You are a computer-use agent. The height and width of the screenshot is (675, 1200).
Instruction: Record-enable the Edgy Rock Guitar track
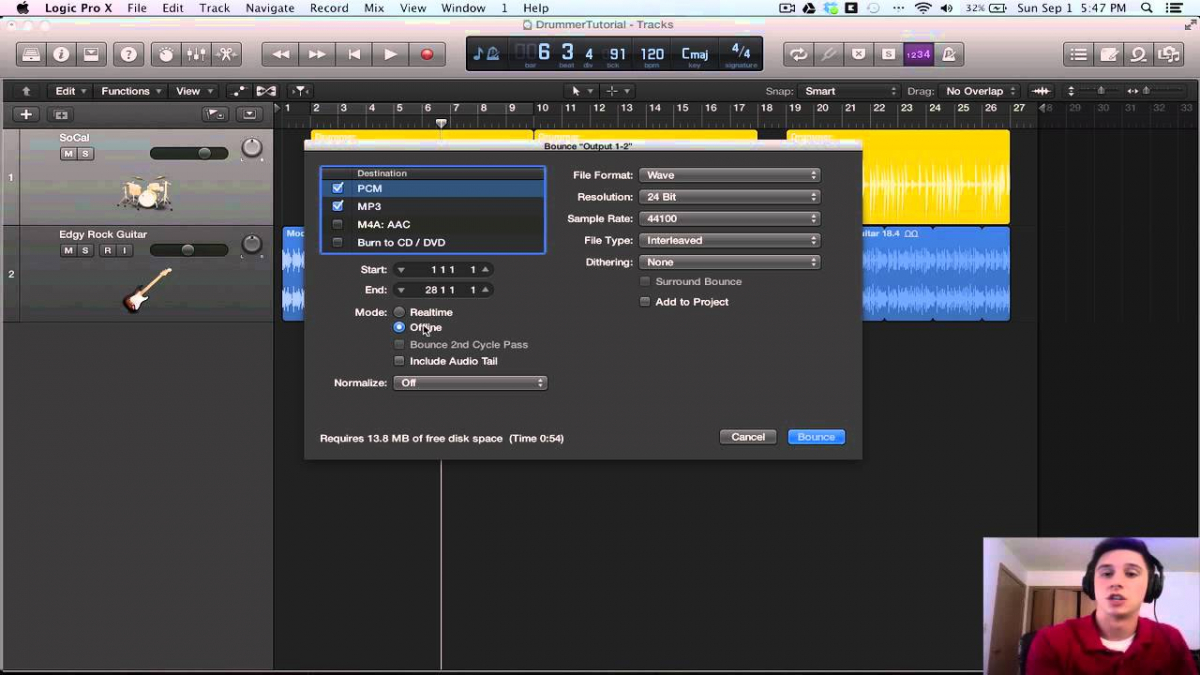click(x=106, y=250)
